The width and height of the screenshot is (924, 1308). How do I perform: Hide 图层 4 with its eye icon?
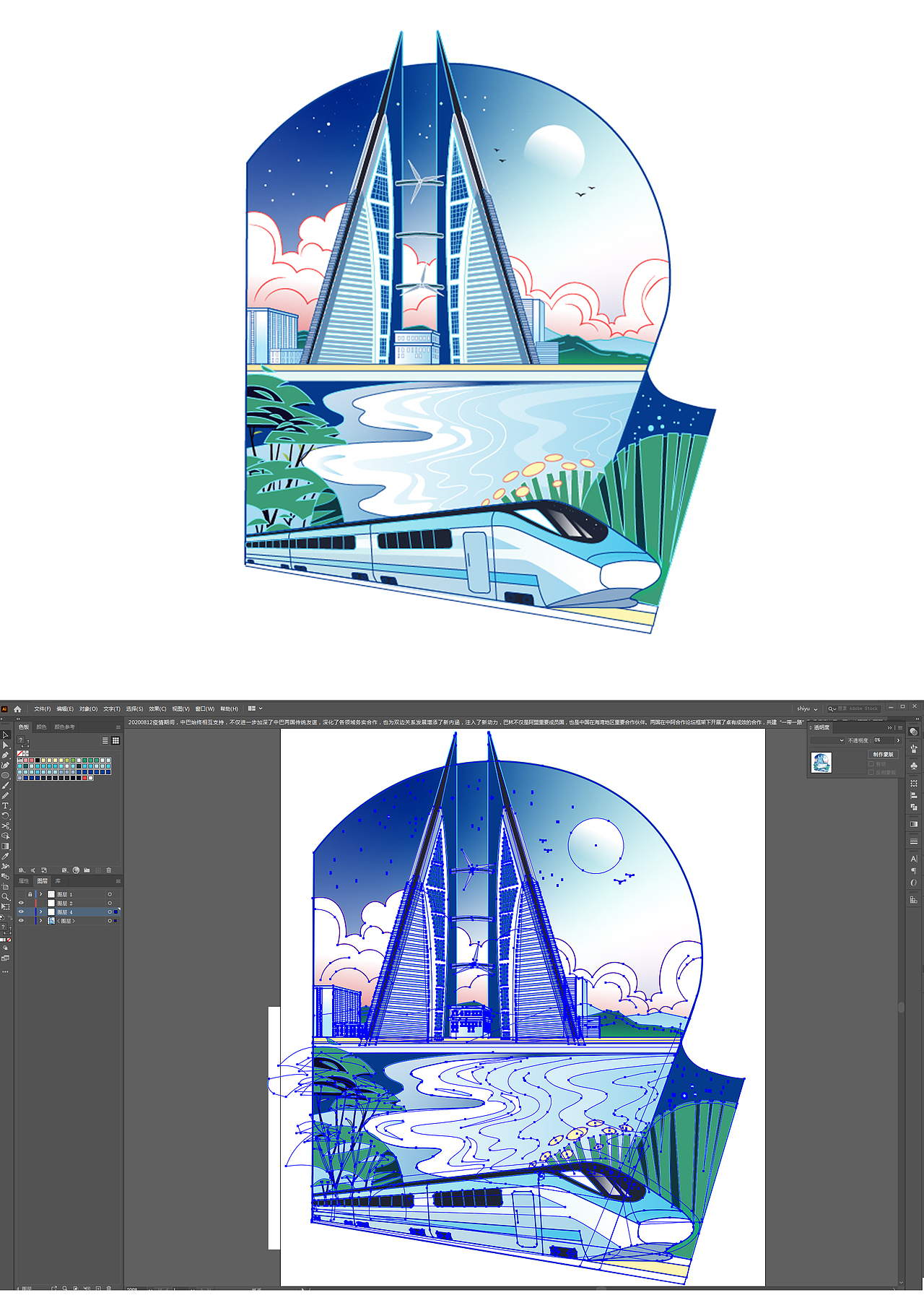click(21, 911)
